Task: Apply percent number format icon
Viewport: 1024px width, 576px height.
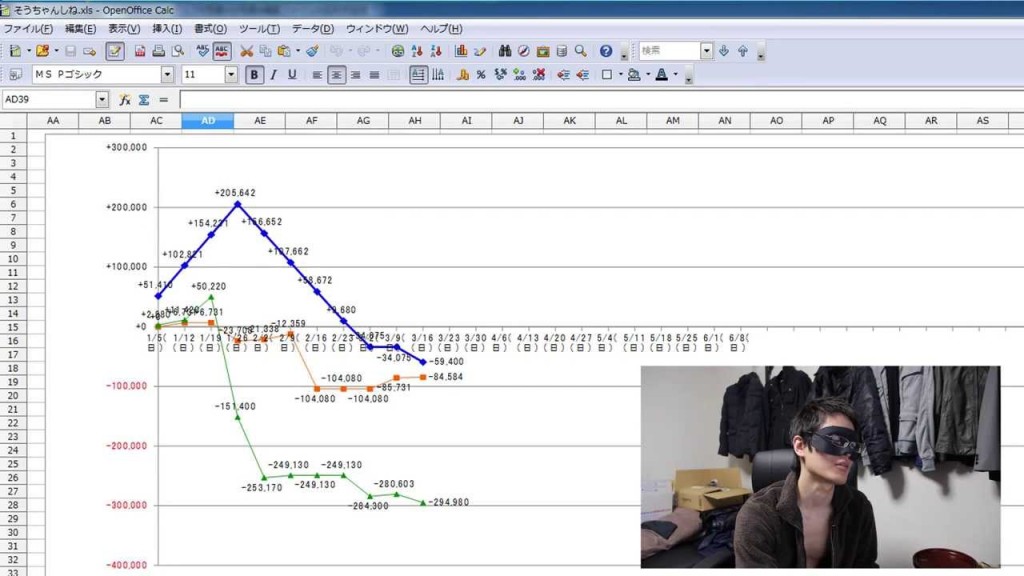Action: [x=481, y=75]
